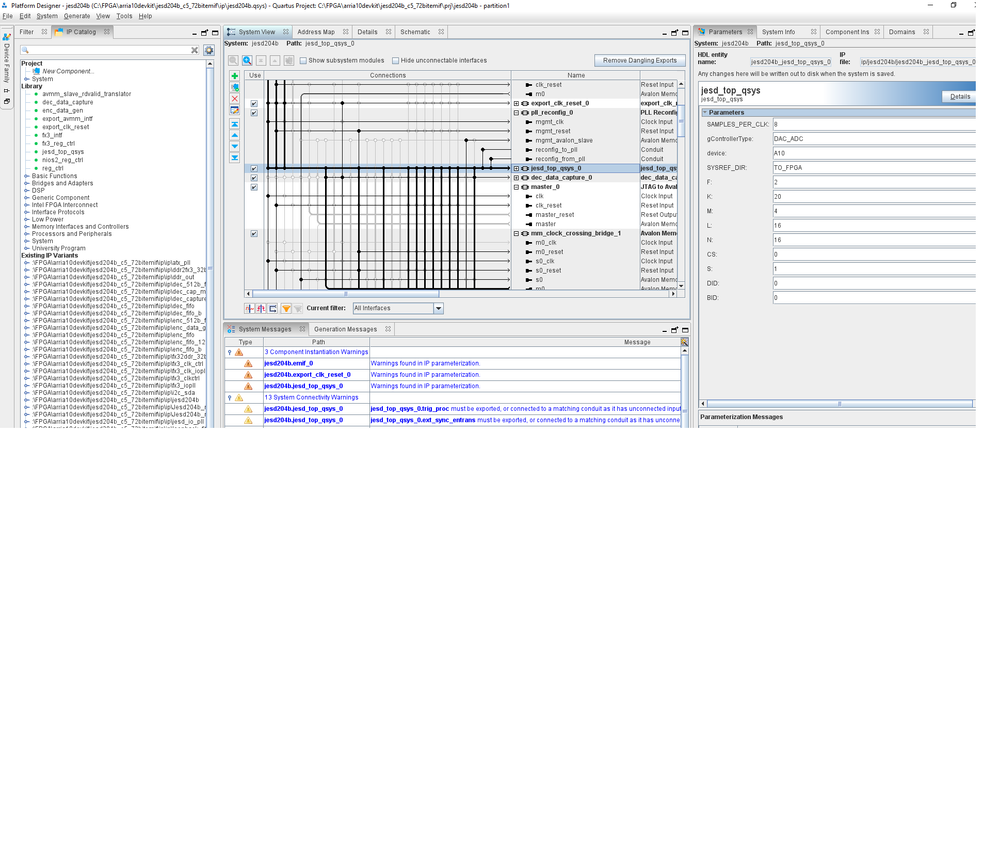Expand the Basic Functions tree node
Screen dimensions: 999x863
pos(27,176)
